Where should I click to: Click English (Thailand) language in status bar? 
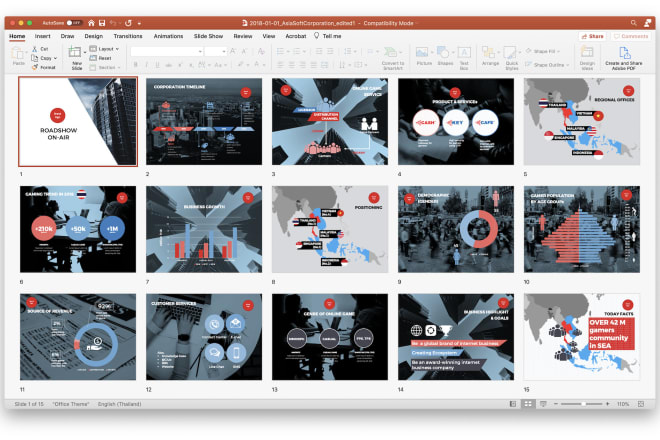point(120,404)
